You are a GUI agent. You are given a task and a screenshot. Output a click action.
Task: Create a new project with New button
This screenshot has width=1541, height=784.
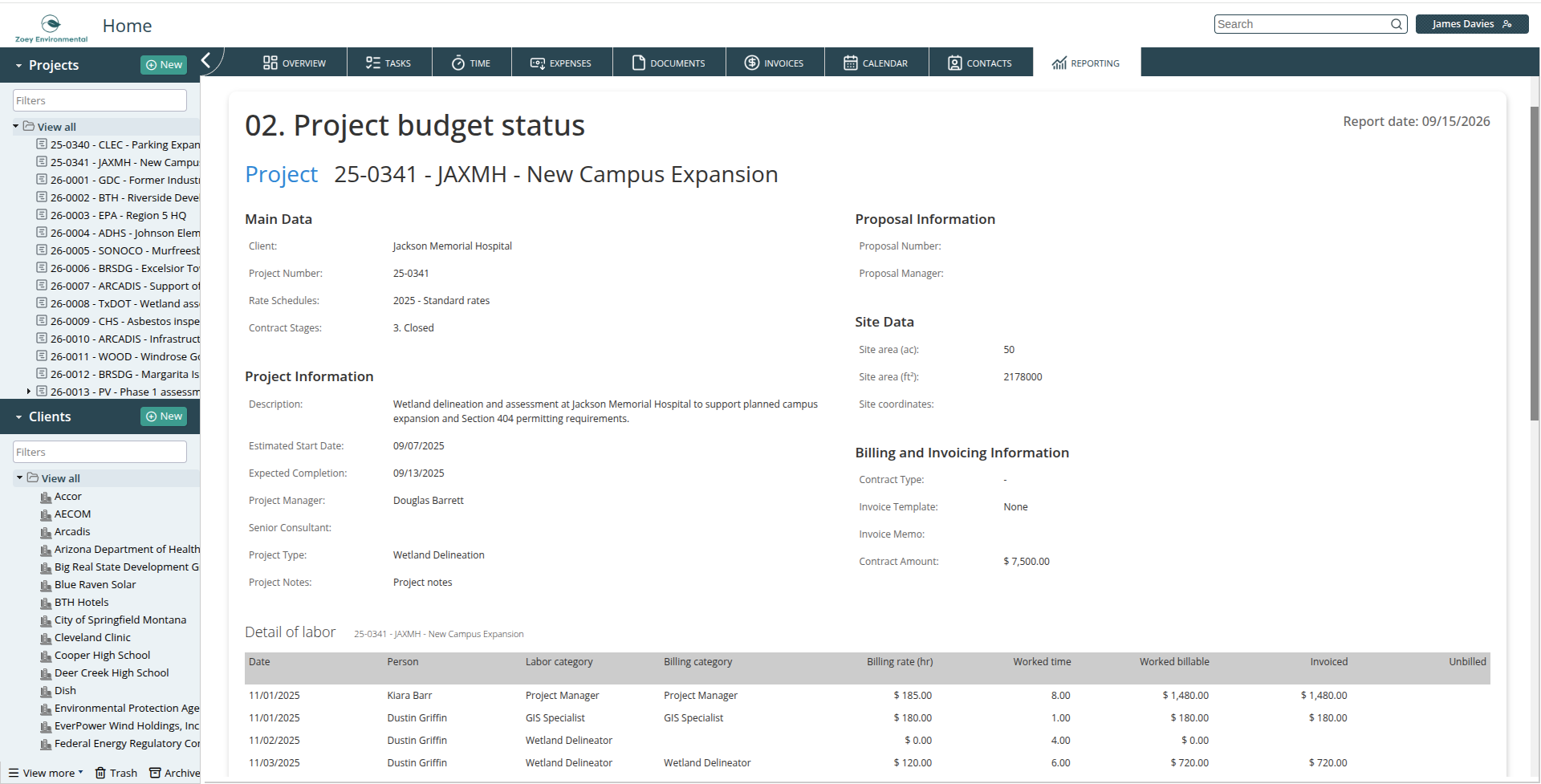[x=164, y=65]
